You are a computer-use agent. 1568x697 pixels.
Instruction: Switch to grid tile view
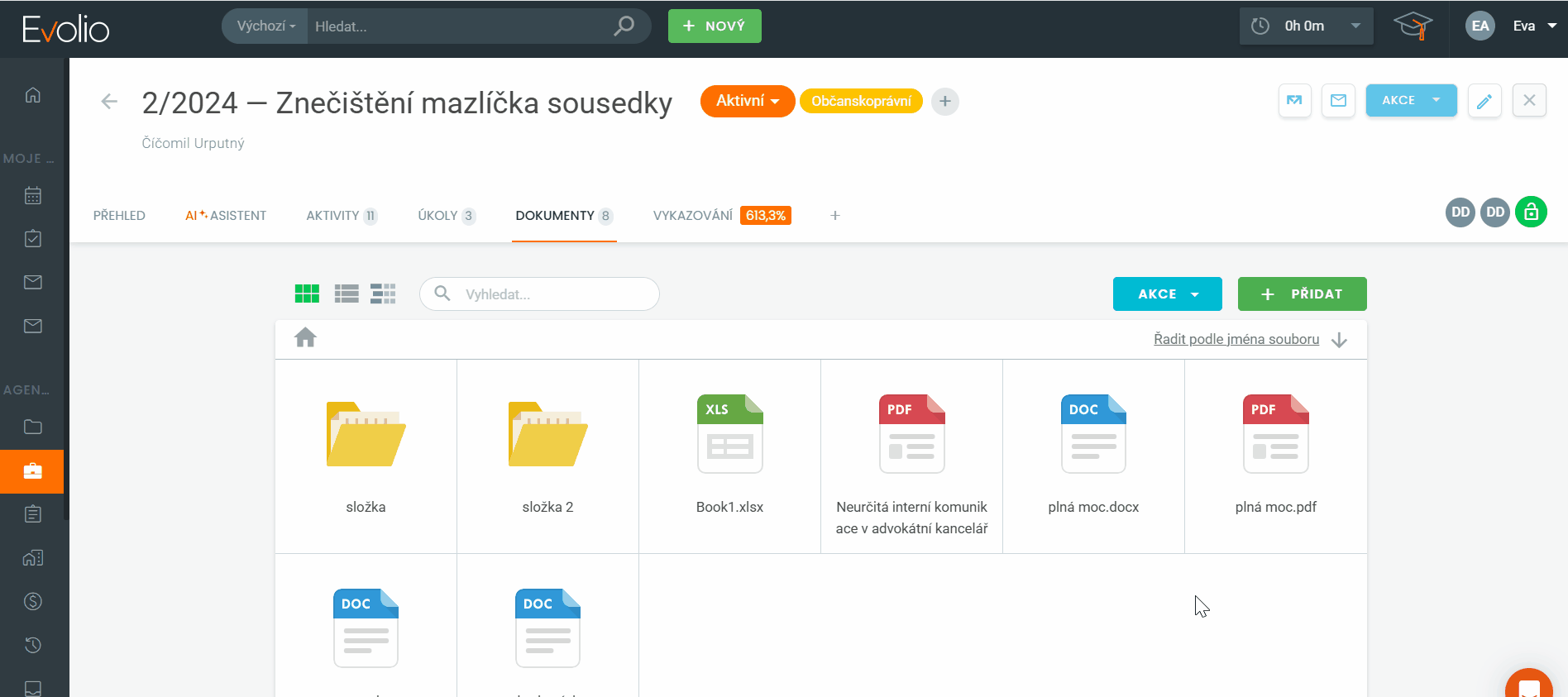(307, 294)
